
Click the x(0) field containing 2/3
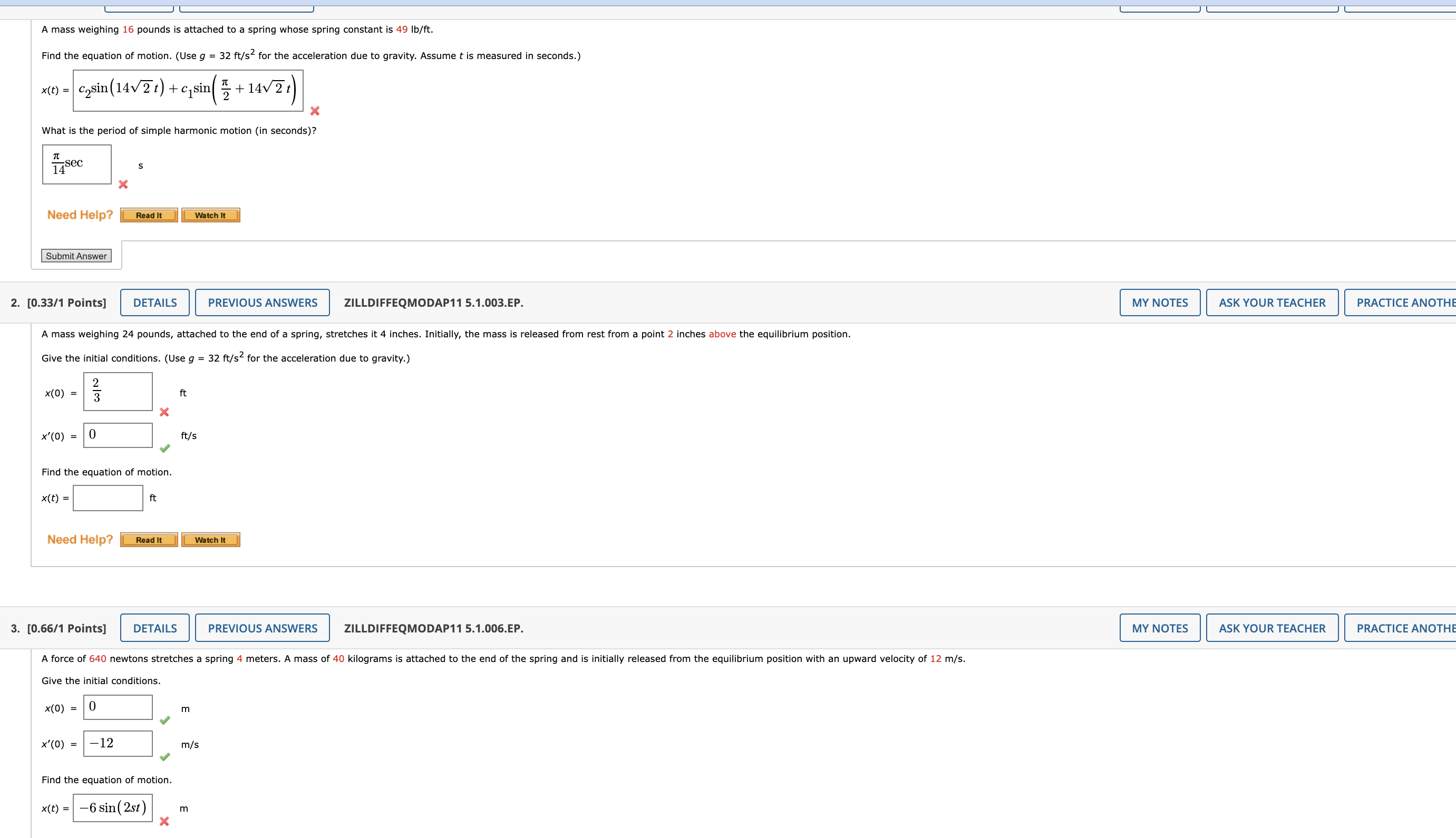(x=118, y=392)
